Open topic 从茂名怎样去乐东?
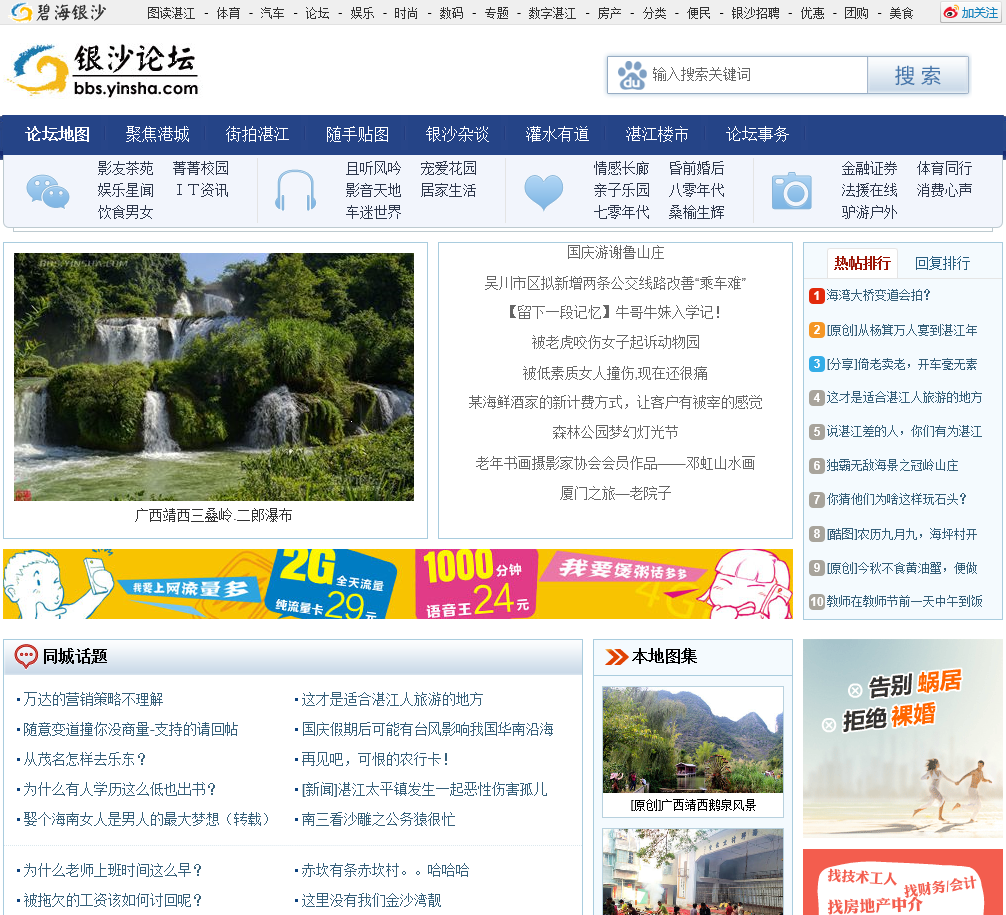Image resolution: width=1006 pixels, height=915 pixels. coord(85,759)
